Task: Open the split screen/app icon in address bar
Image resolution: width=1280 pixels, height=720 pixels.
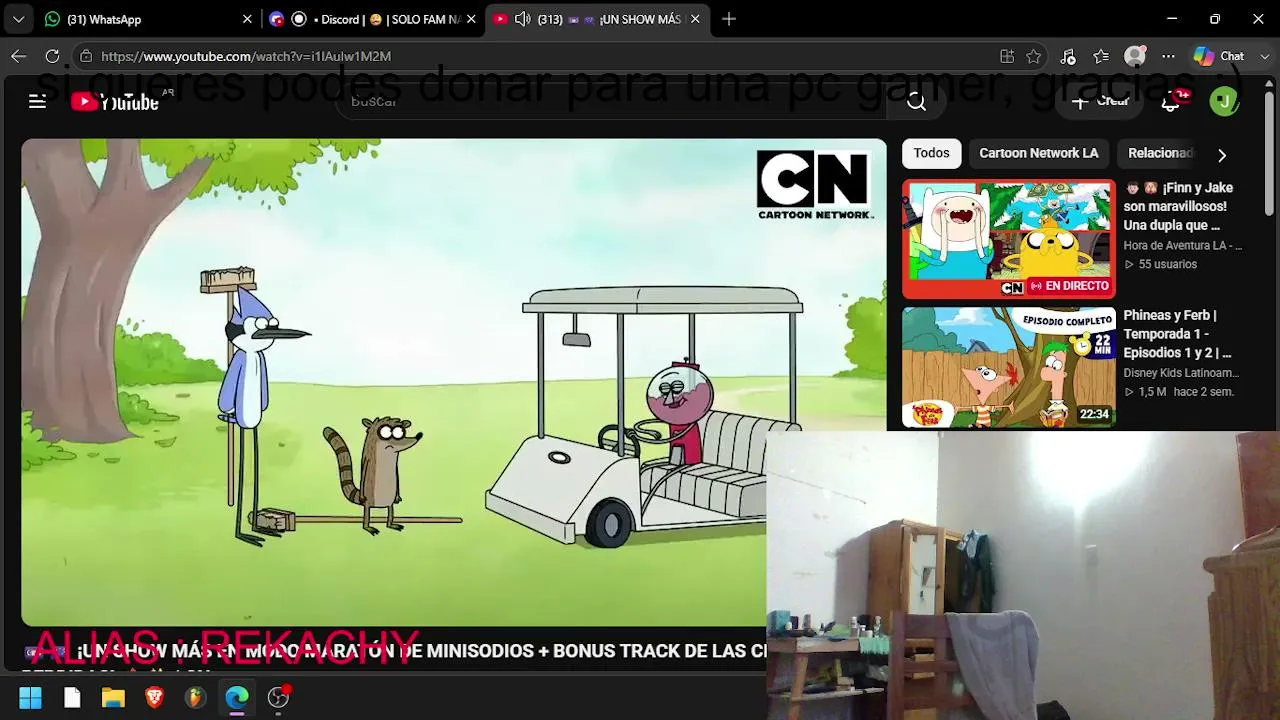Action: click(1007, 56)
